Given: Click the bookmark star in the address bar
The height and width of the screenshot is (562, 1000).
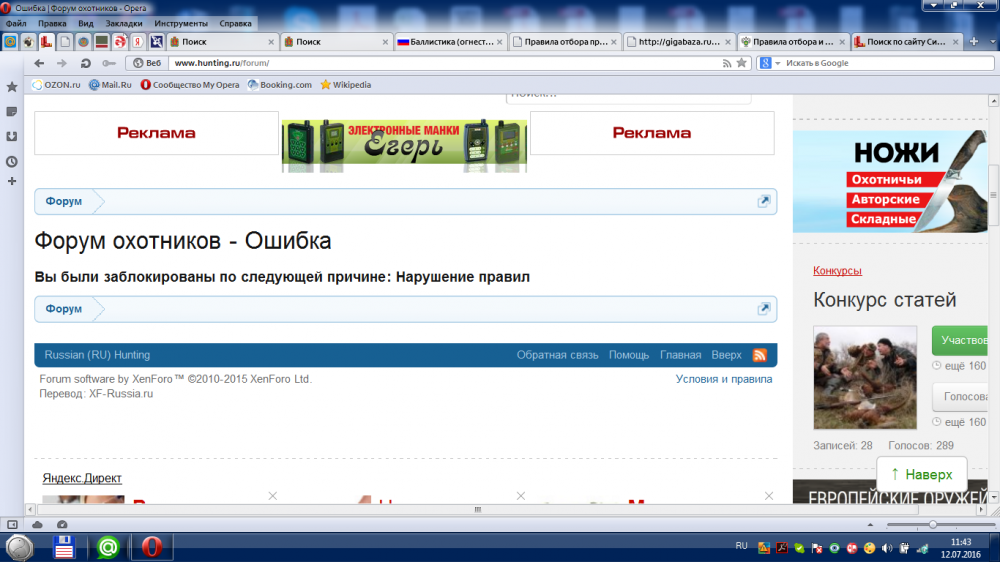Looking at the screenshot, I should pos(741,63).
